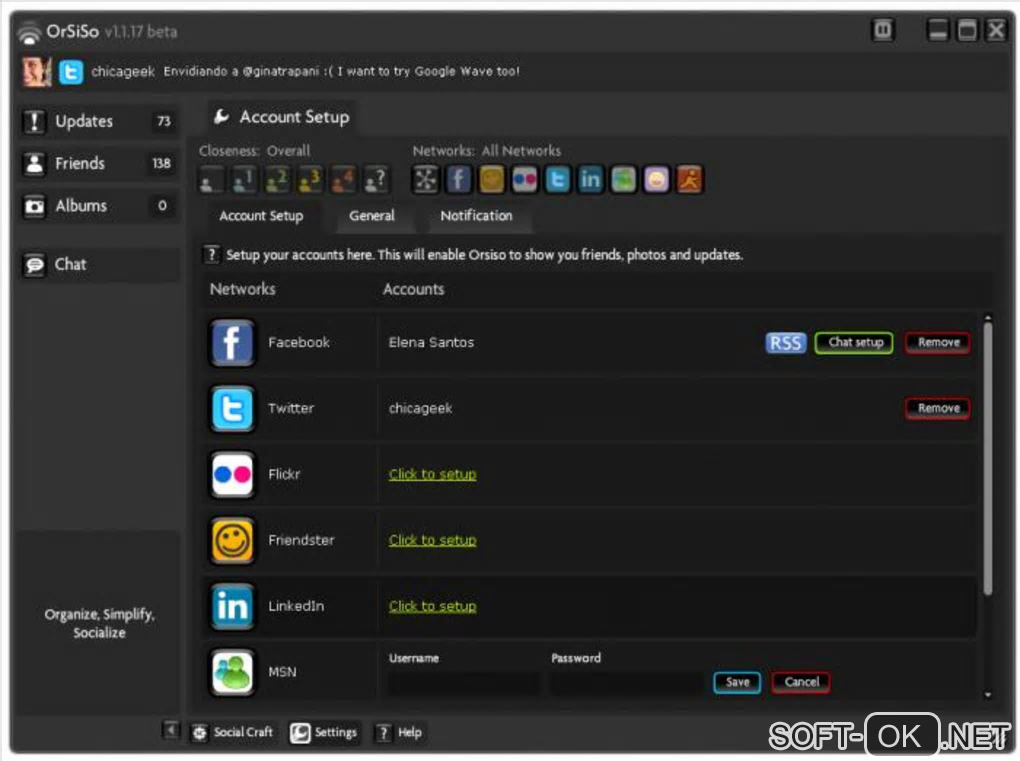The width and height of the screenshot is (1020, 761).
Task: Click the Account Setup header with wrench
Action: 282,117
